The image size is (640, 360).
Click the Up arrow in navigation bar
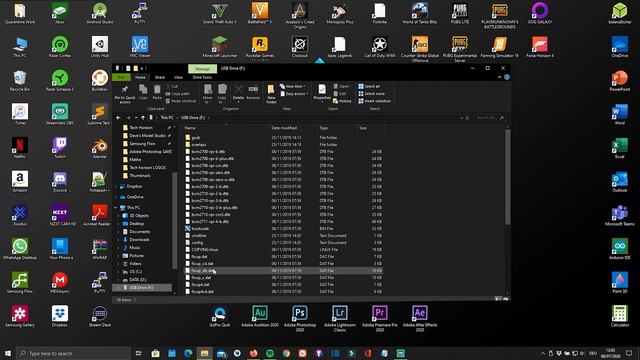143,118
